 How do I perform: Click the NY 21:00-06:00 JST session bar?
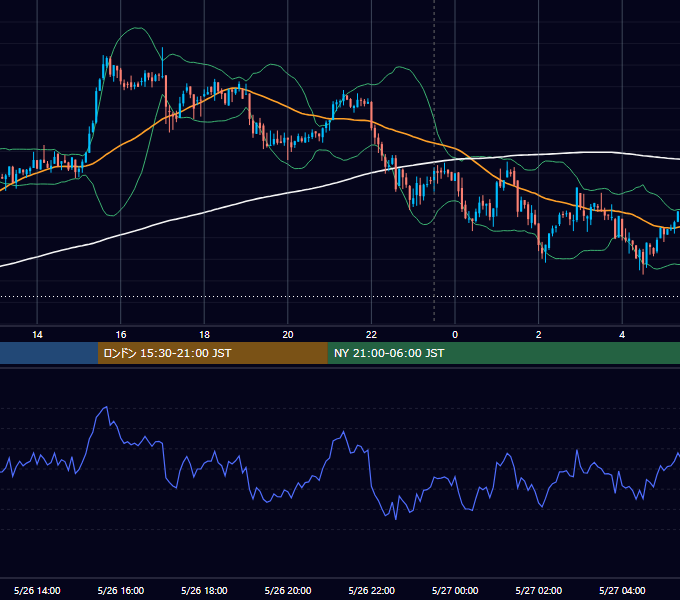[503, 353]
